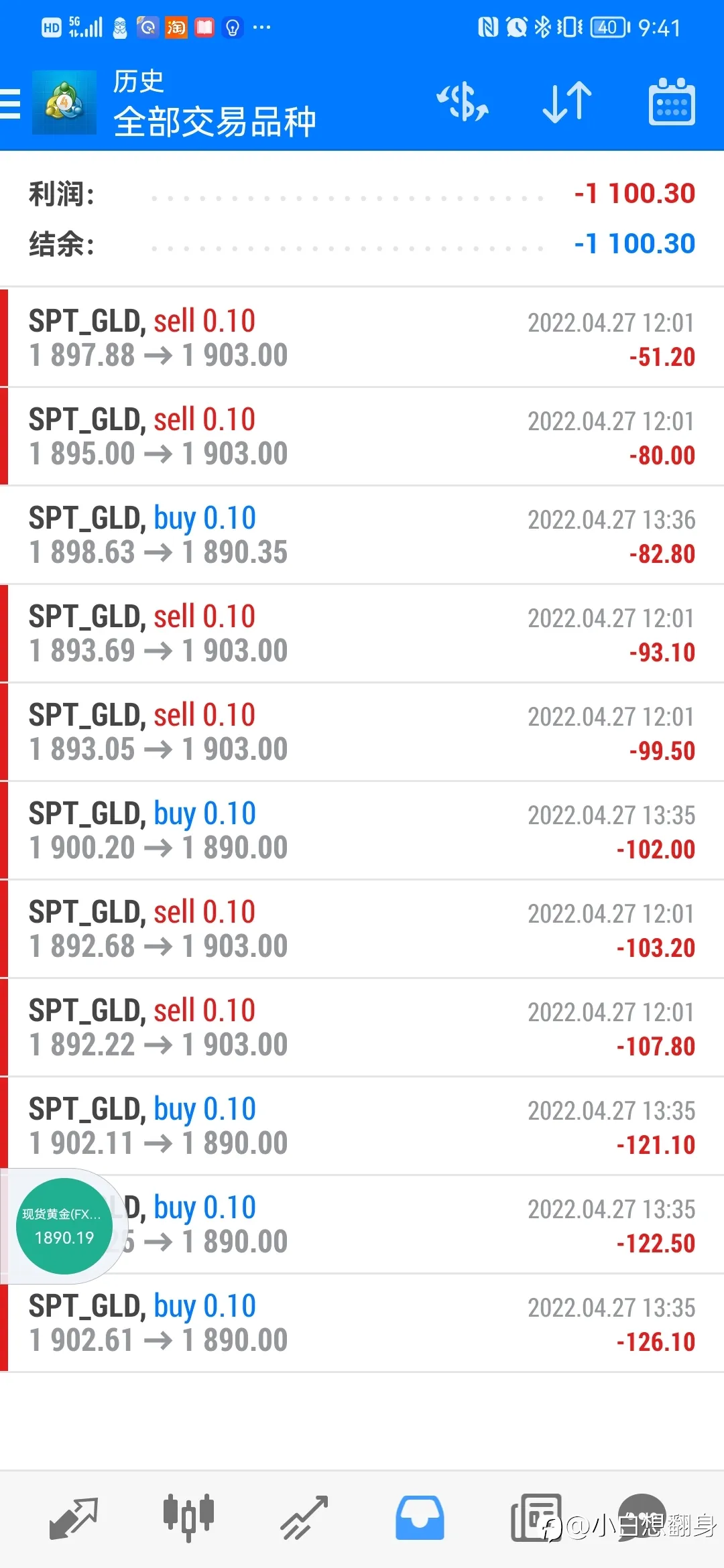Tap the MetaTrader 4 app logo
The width and height of the screenshot is (724, 1568).
point(64,103)
